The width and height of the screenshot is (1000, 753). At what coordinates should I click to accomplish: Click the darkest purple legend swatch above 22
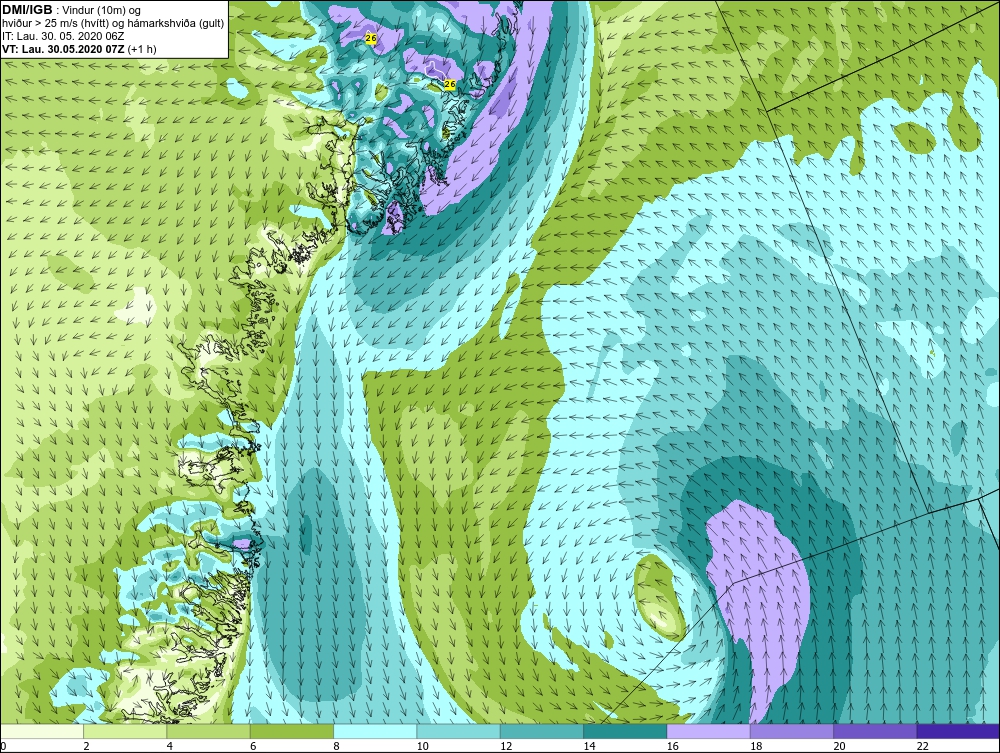pos(958,731)
